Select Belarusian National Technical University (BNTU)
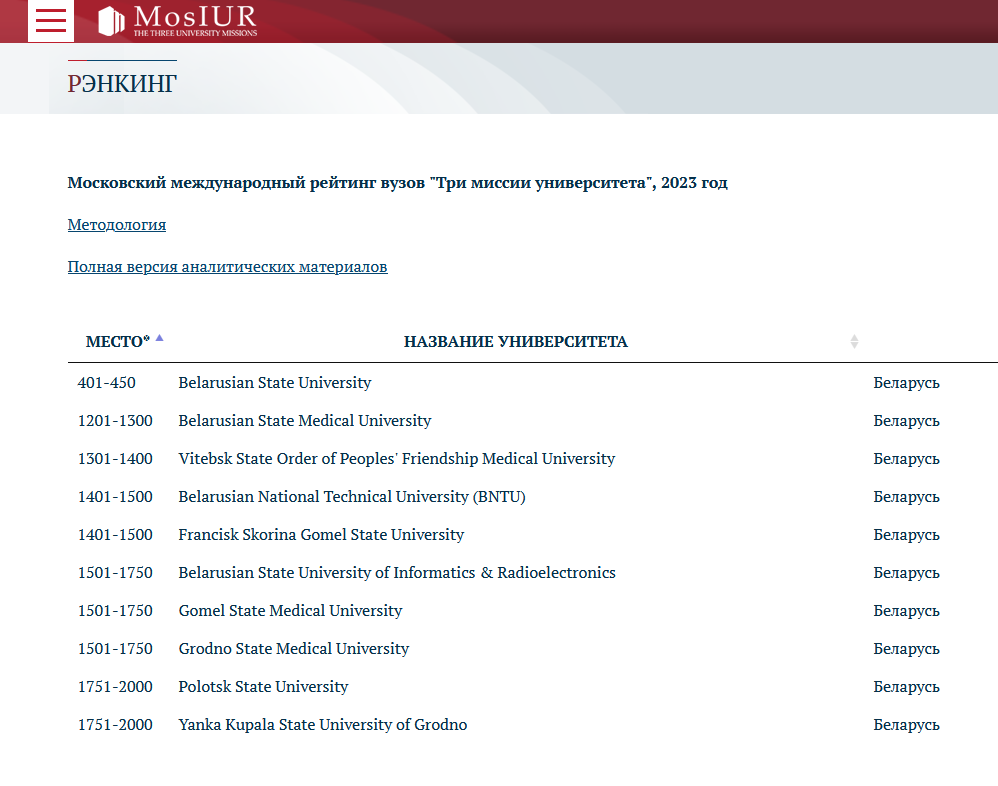The width and height of the screenshot is (998, 786). 352,497
